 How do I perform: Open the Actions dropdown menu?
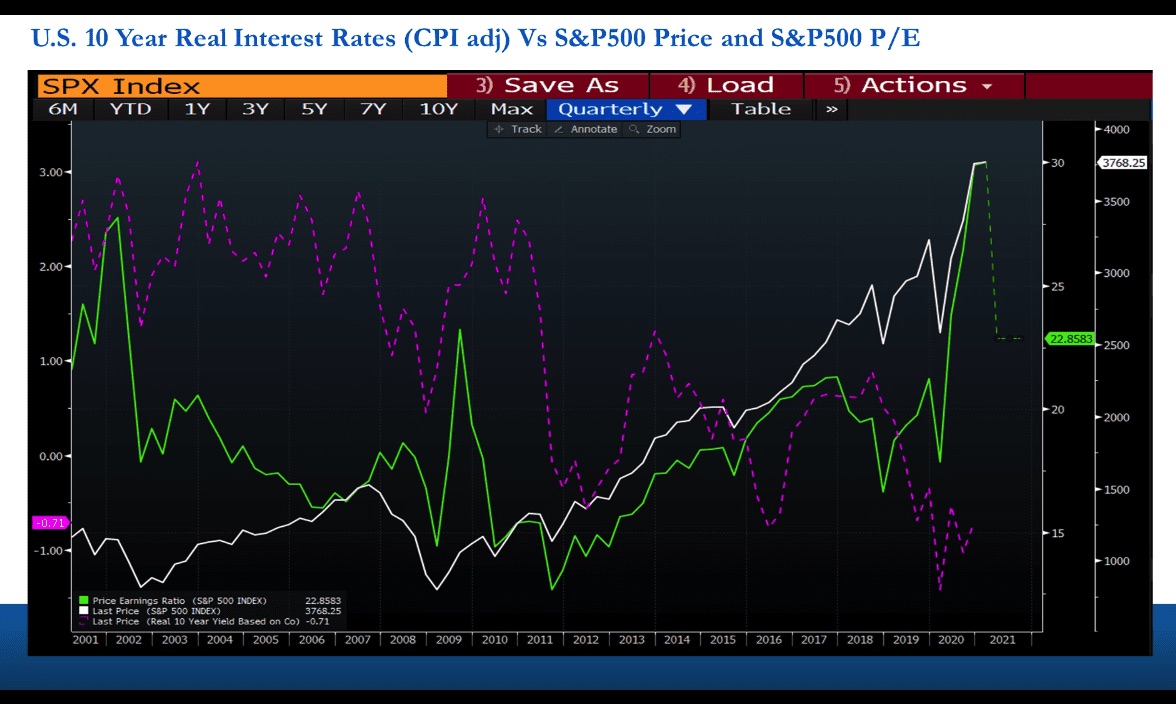tap(914, 85)
